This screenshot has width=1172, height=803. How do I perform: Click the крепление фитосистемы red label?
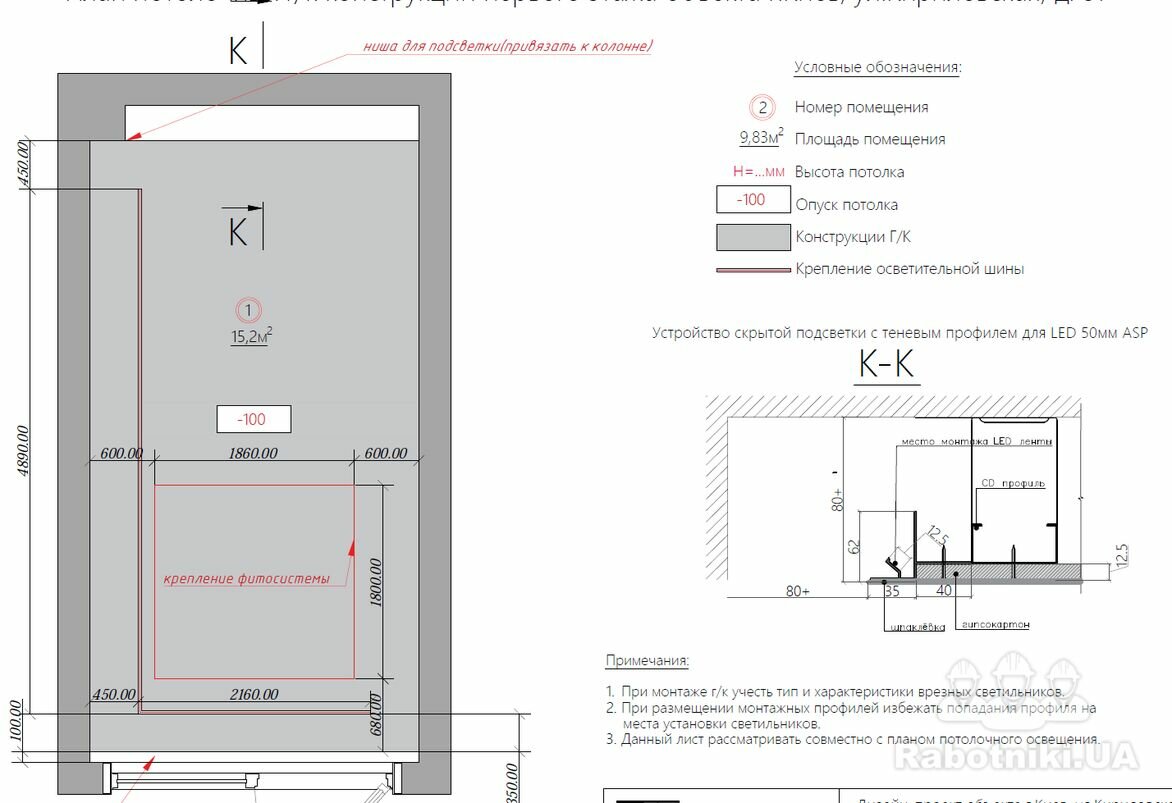[247, 578]
